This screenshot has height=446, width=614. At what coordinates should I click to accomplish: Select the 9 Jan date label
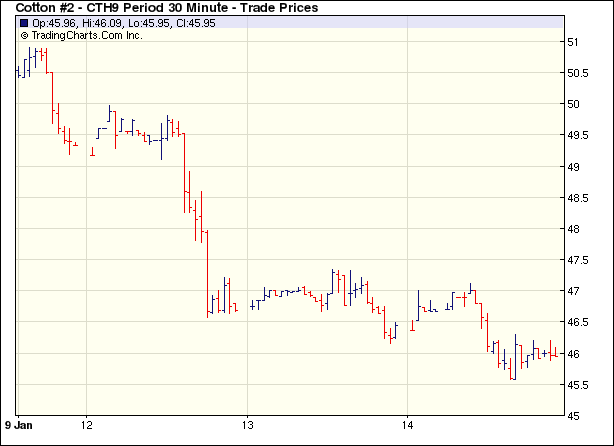click(19, 423)
